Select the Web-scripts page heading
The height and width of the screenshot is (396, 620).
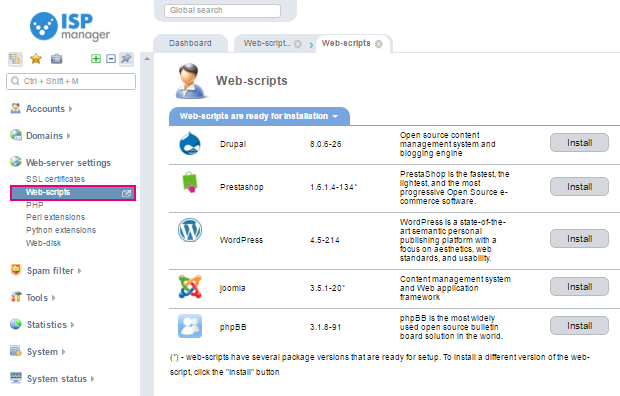click(x=251, y=81)
